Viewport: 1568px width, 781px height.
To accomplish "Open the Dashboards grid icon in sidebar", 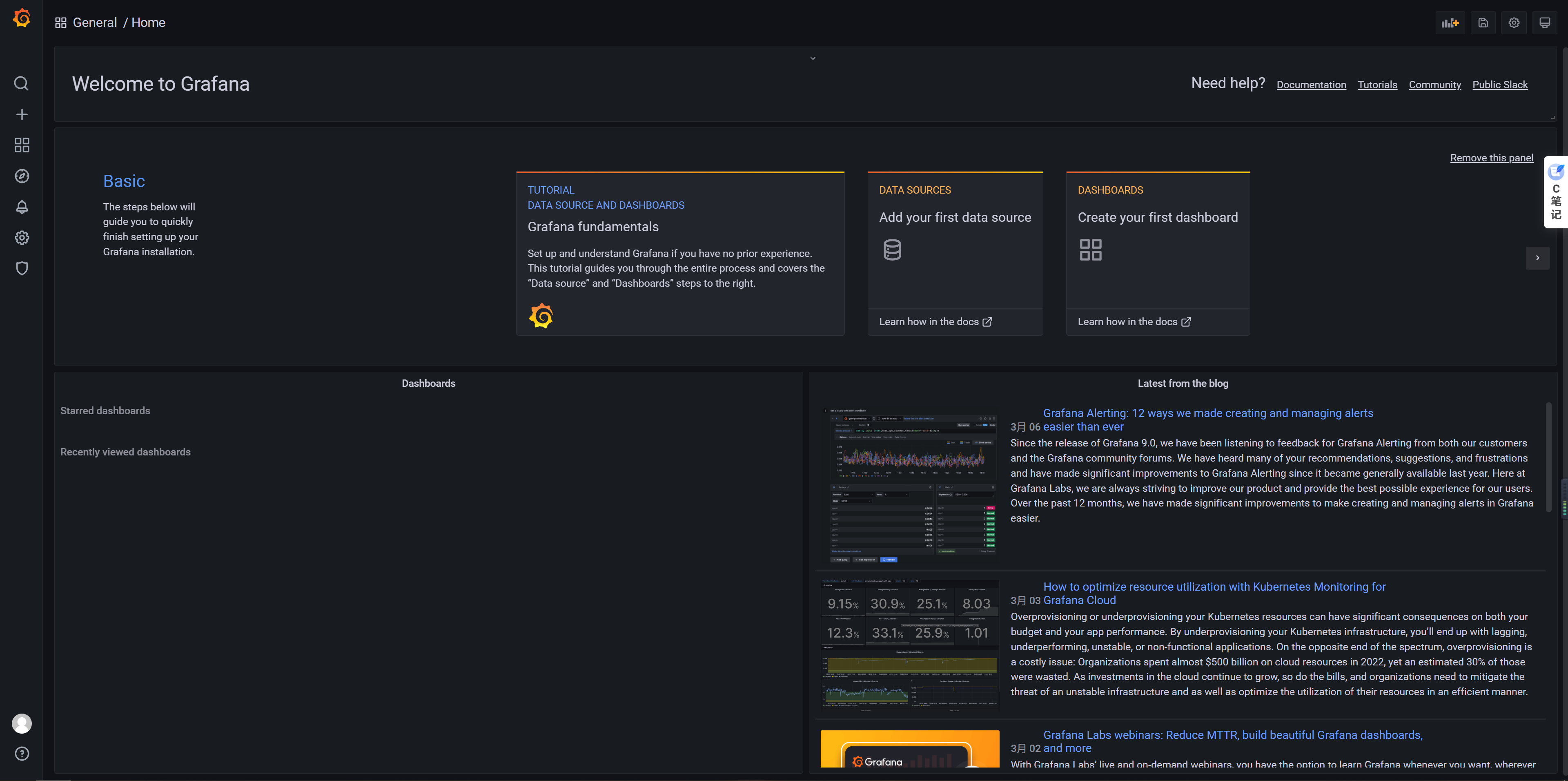I will coord(21,145).
